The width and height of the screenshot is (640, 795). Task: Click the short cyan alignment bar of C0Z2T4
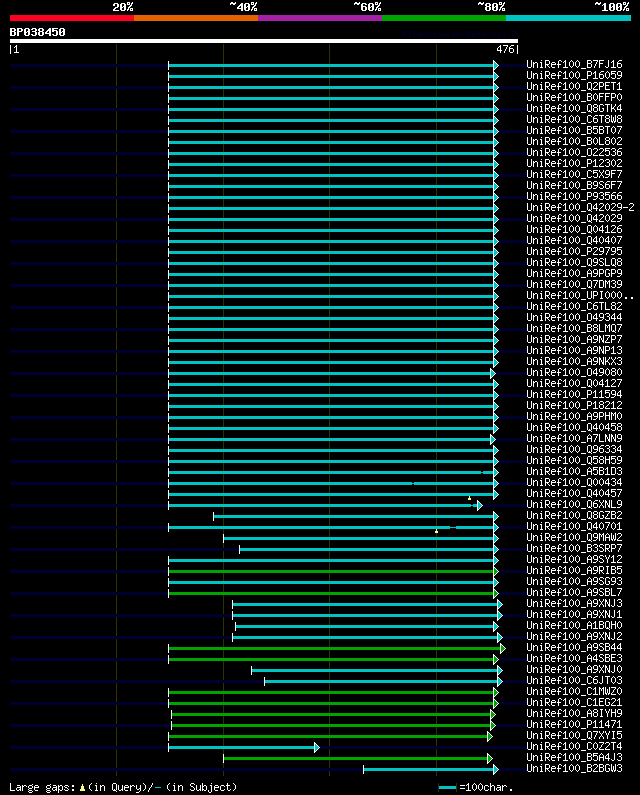point(244,747)
